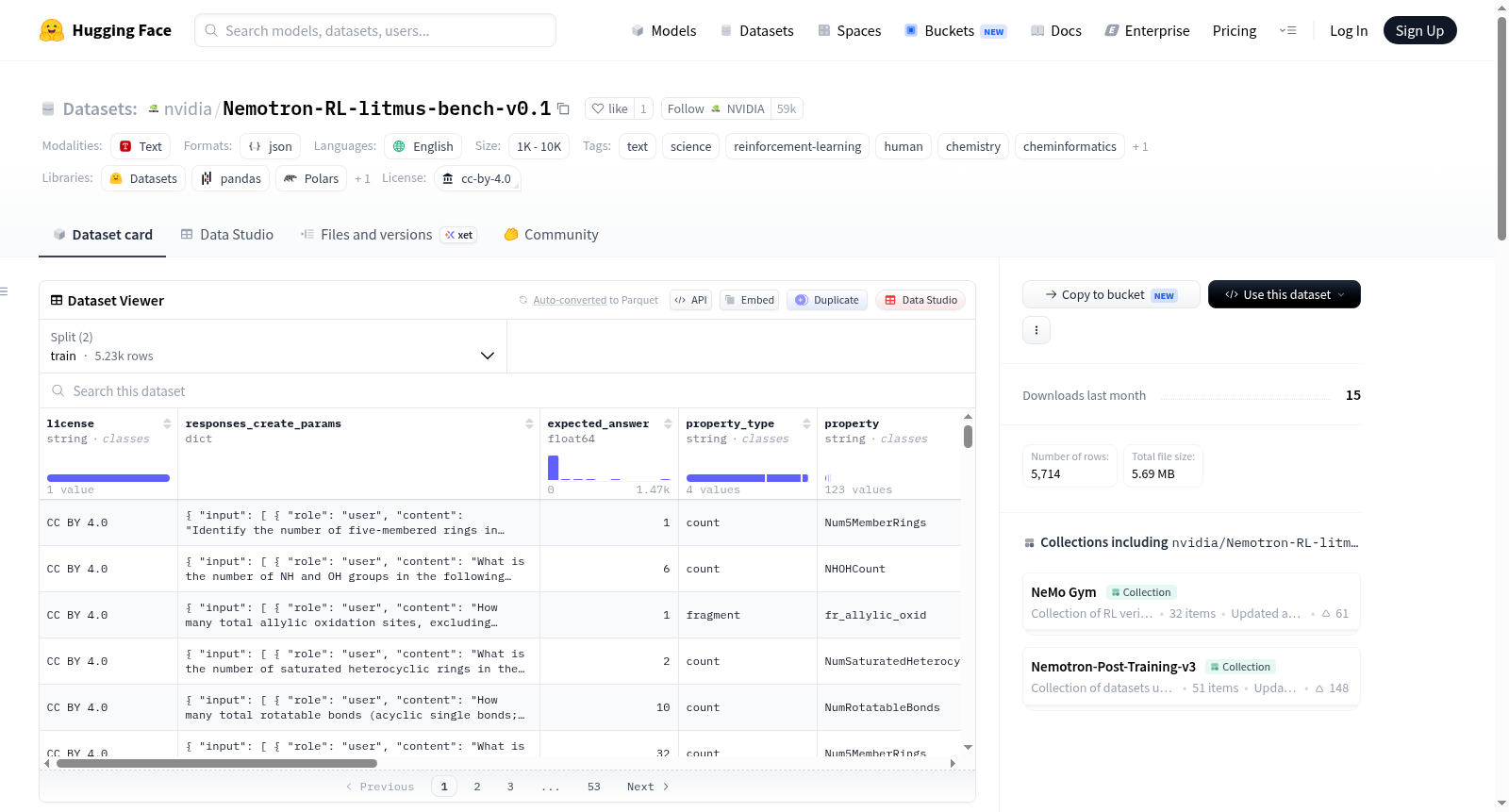Go to the Community tab
This screenshot has height=812, width=1509.
[551, 235]
